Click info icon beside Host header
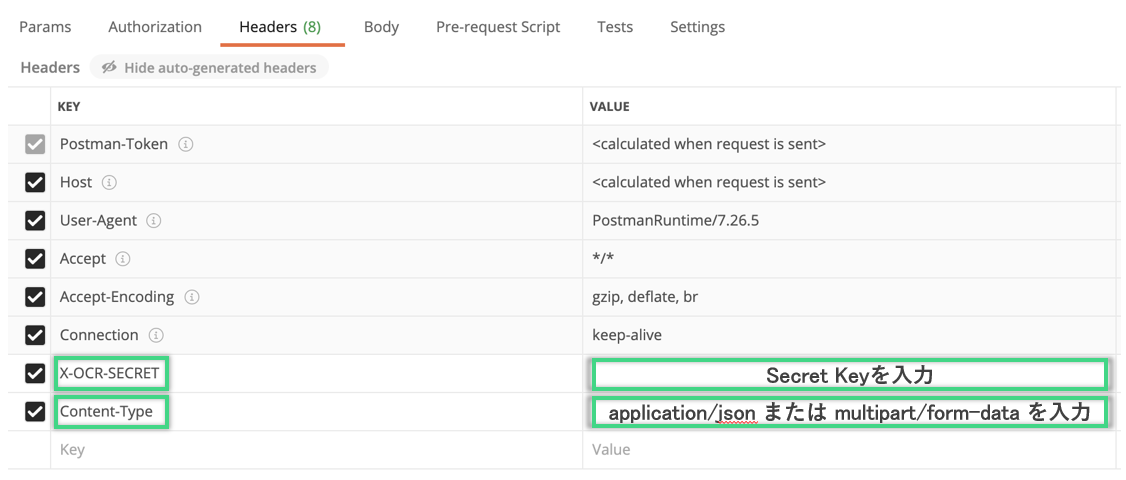1126x480 pixels. pyautogui.click(x=109, y=183)
